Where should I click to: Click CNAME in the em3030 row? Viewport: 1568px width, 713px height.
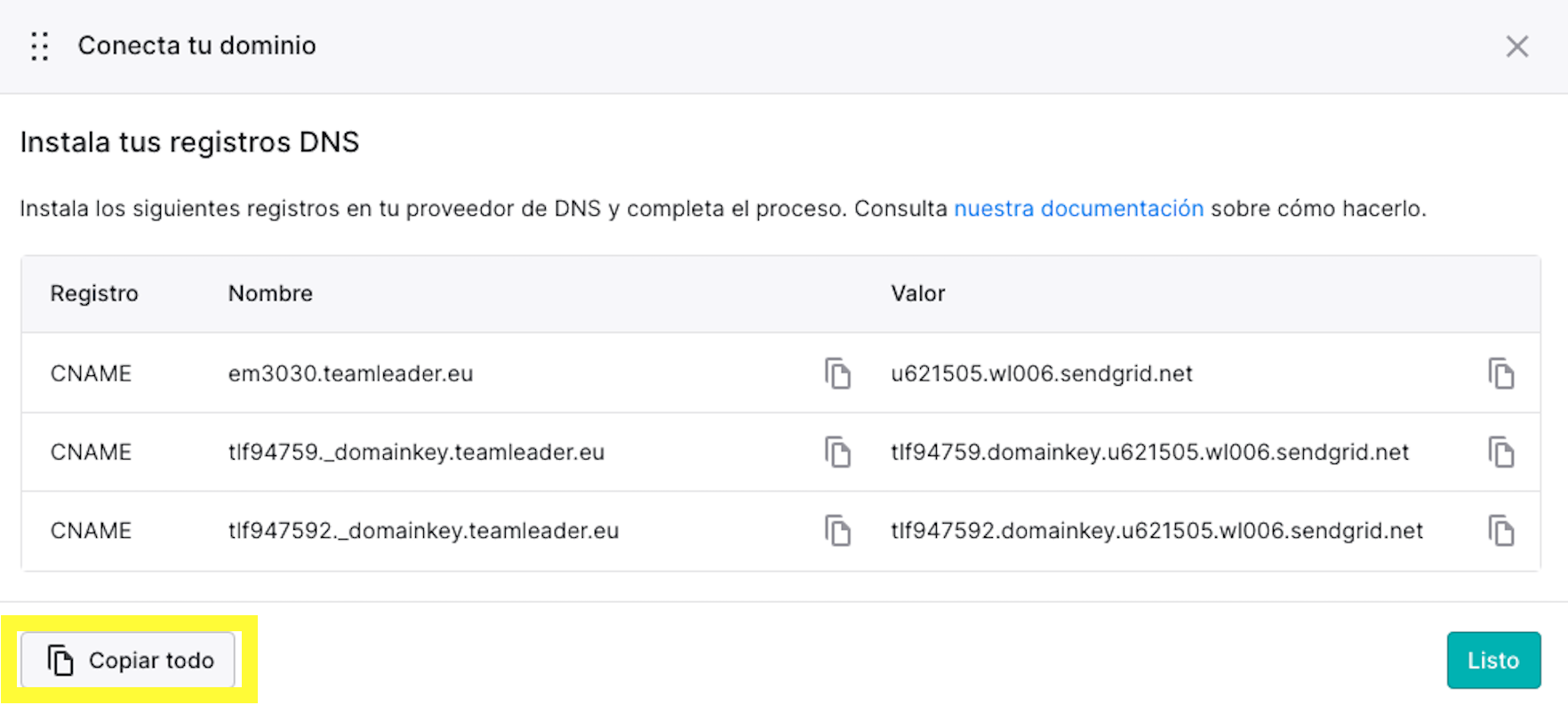[x=91, y=373]
